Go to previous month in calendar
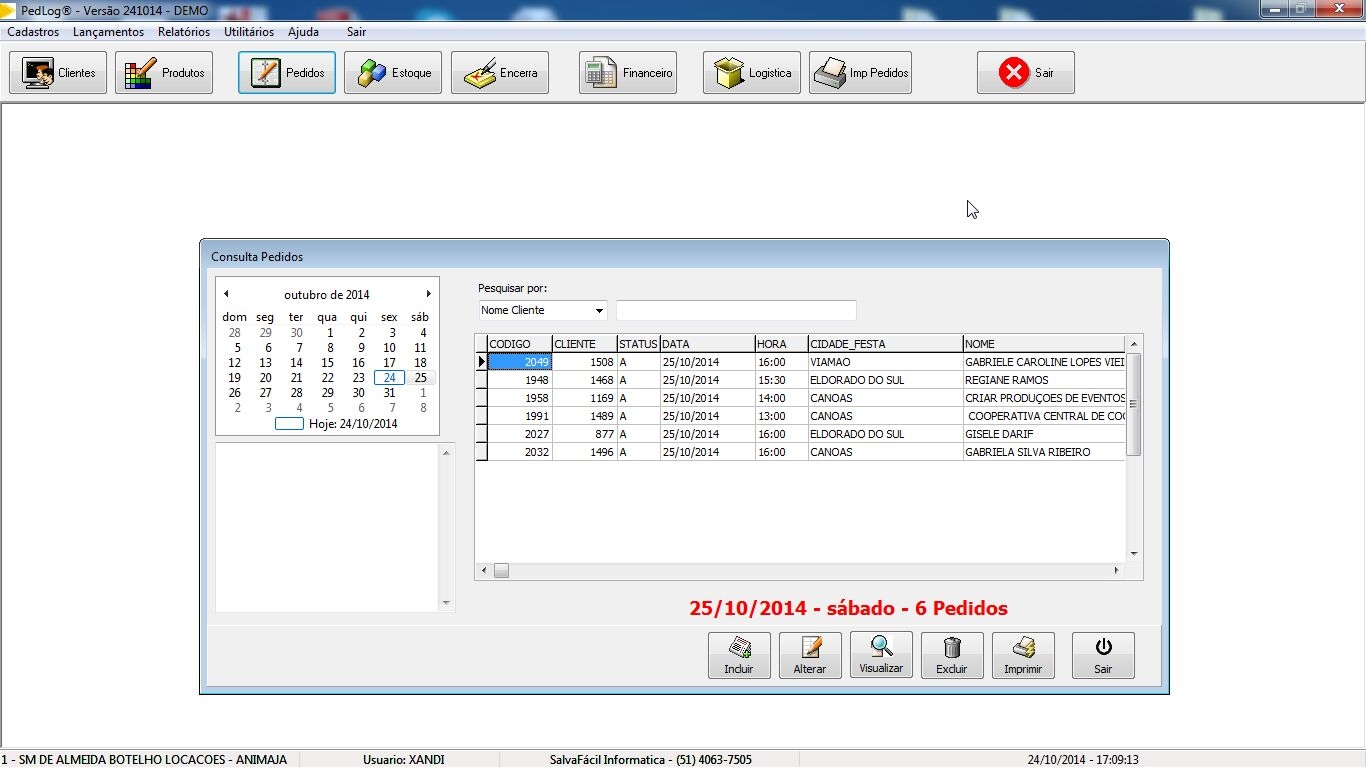Viewport: 1366px width, 768px height. 226,294
